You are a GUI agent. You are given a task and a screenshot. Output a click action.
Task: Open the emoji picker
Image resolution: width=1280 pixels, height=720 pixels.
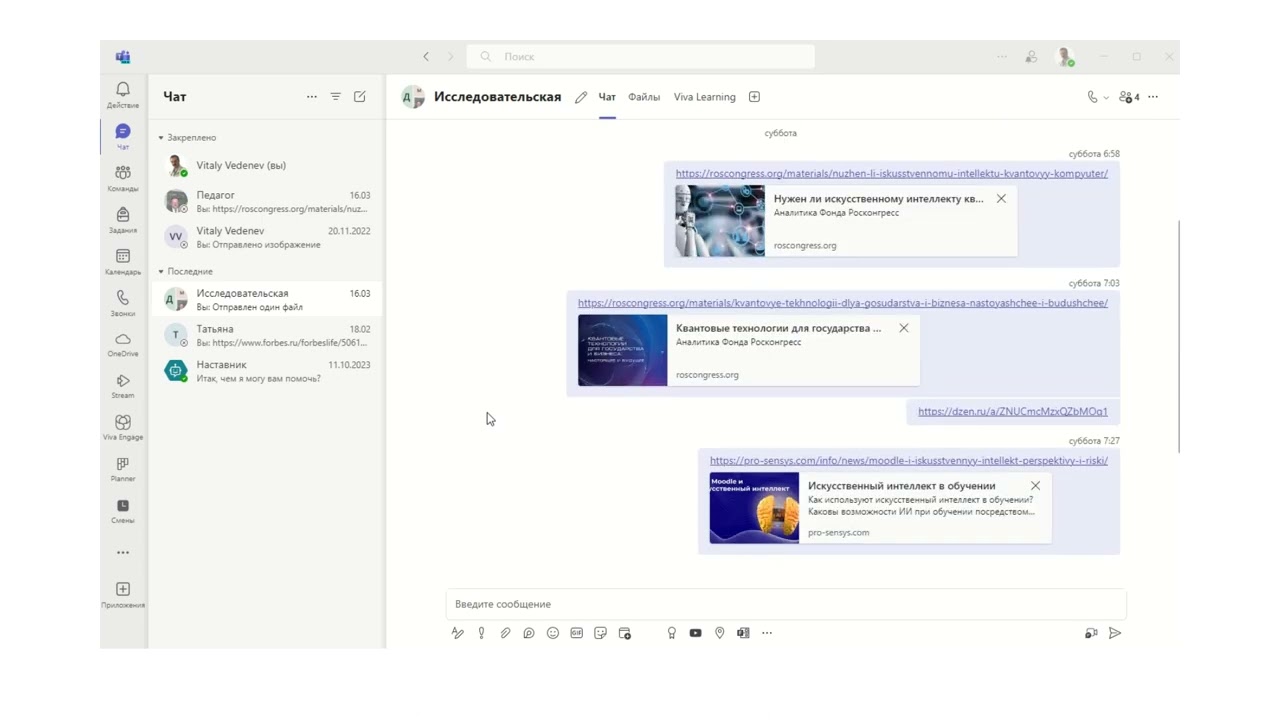(x=553, y=633)
